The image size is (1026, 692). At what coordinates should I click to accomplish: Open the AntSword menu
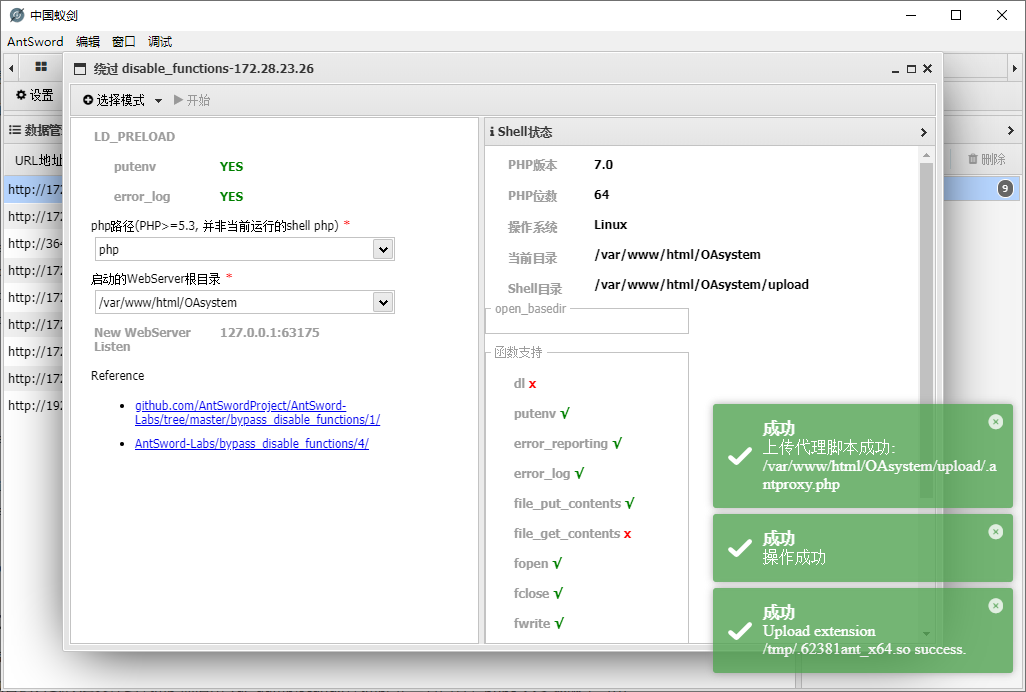[35, 42]
